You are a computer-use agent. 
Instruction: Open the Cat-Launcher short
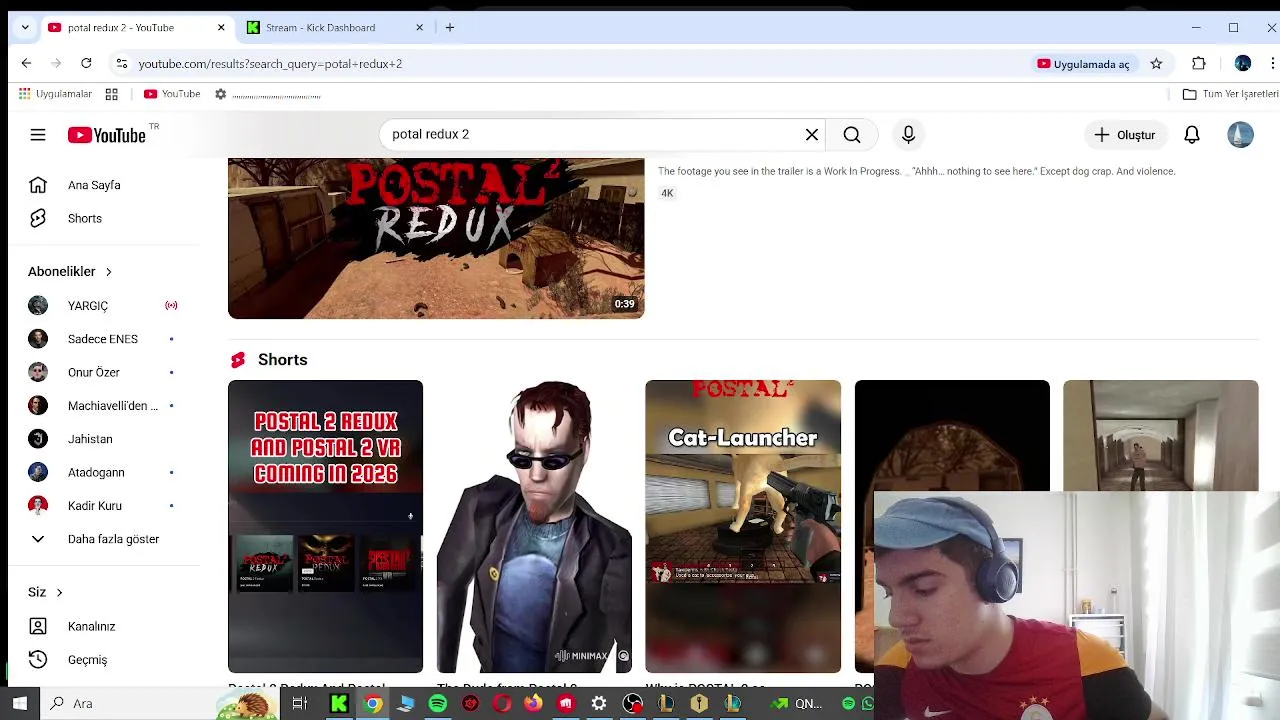click(x=743, y=526)
